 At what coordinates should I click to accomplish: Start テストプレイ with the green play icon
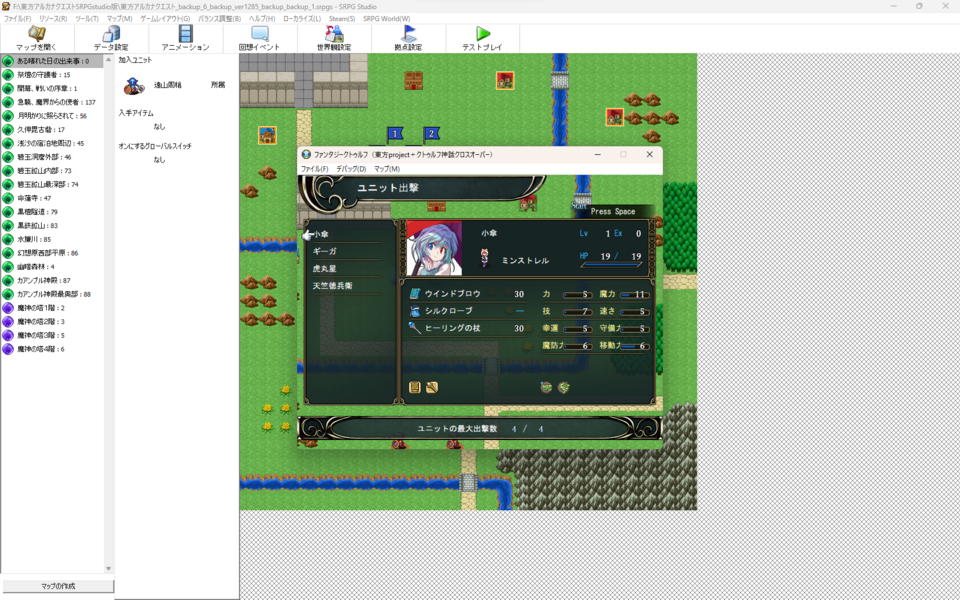[x=483, y=34]
